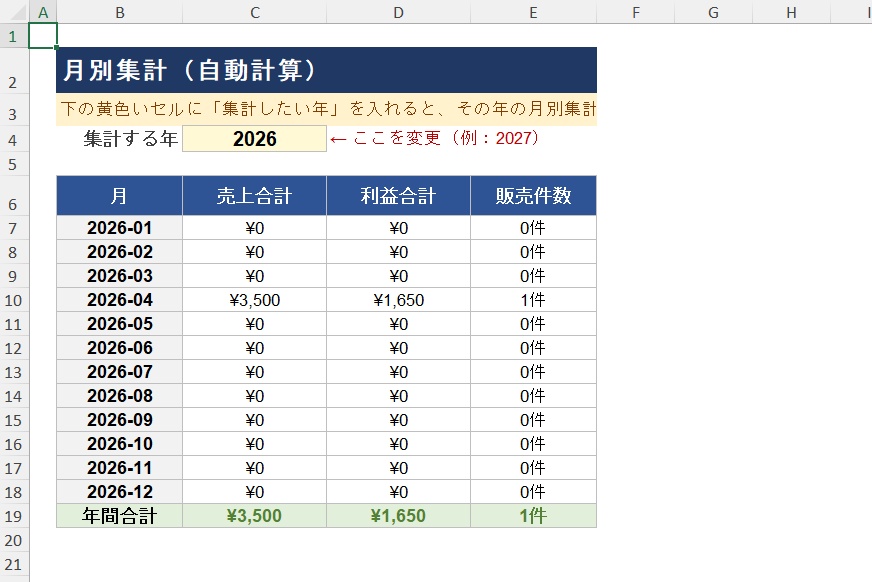872x582 pixels.
Task: Select the year input cell showing 2026
Action: [254, 138]
